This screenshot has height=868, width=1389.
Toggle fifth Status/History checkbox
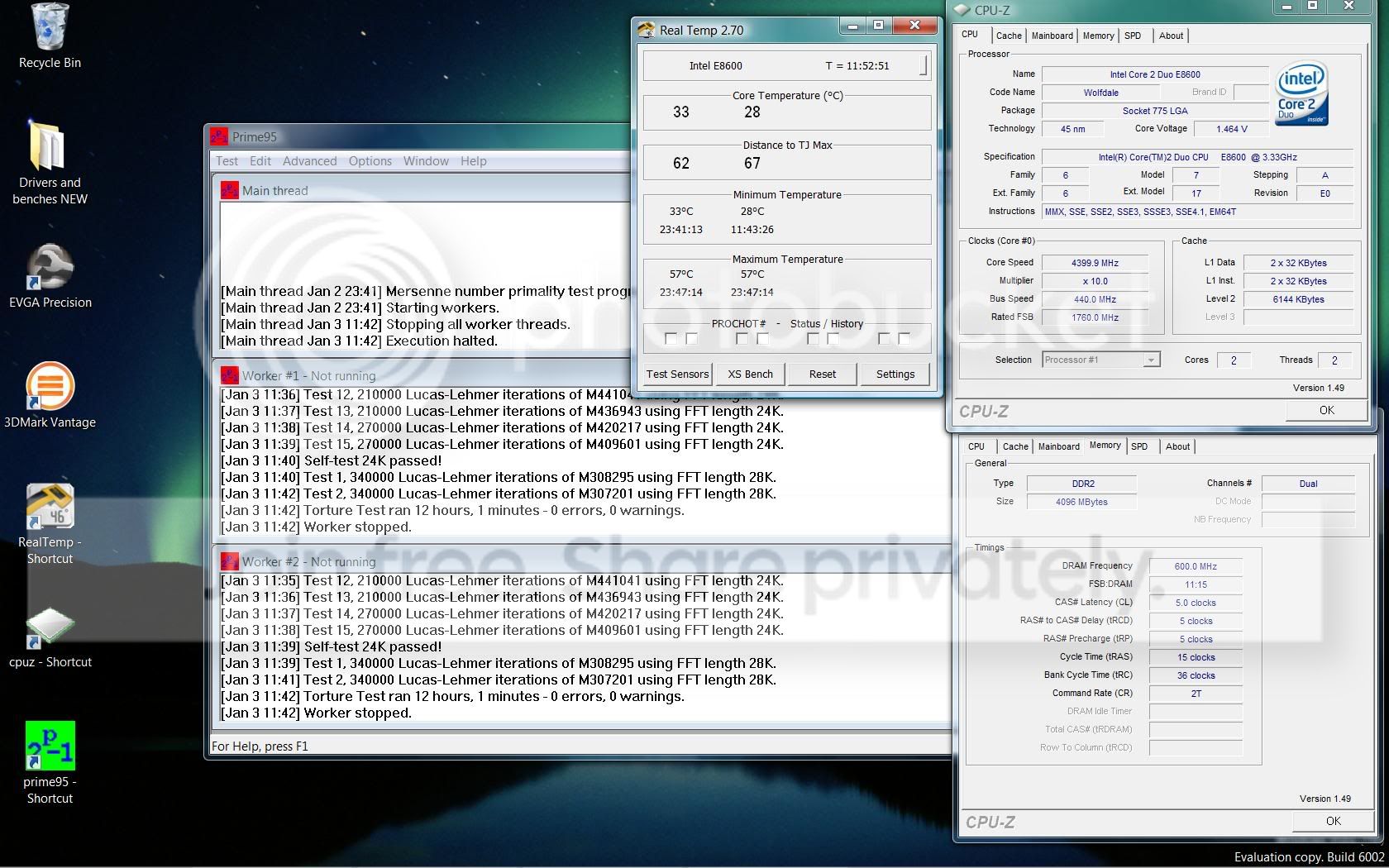[813, 339]
